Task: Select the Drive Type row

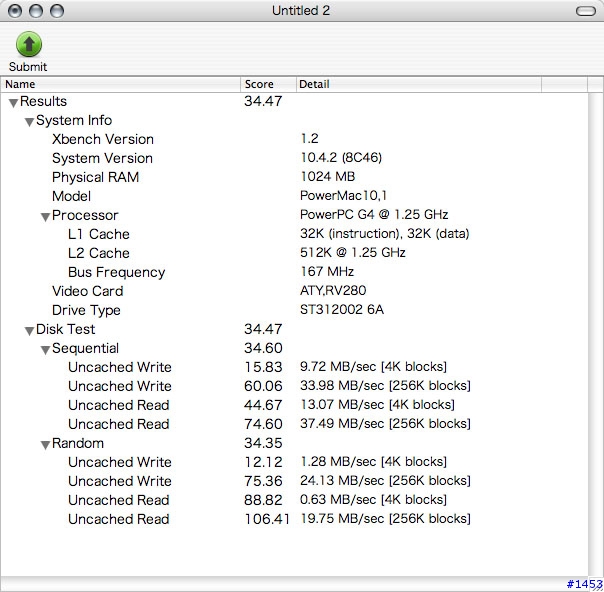Action: click(x=294, y=310)
